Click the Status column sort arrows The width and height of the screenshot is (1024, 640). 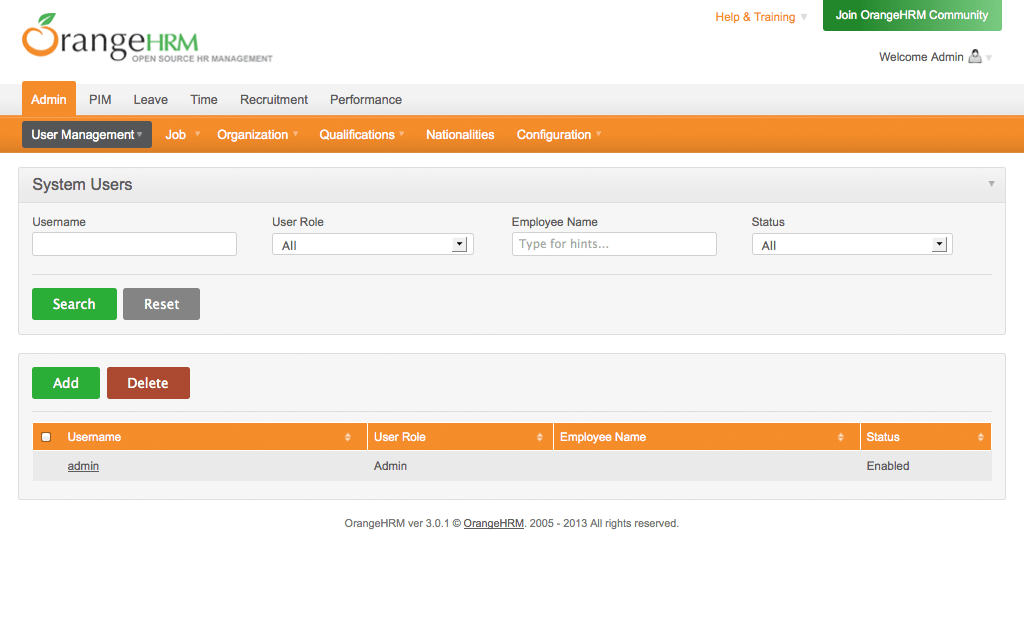pyautogui.click(x=980, y=437)
